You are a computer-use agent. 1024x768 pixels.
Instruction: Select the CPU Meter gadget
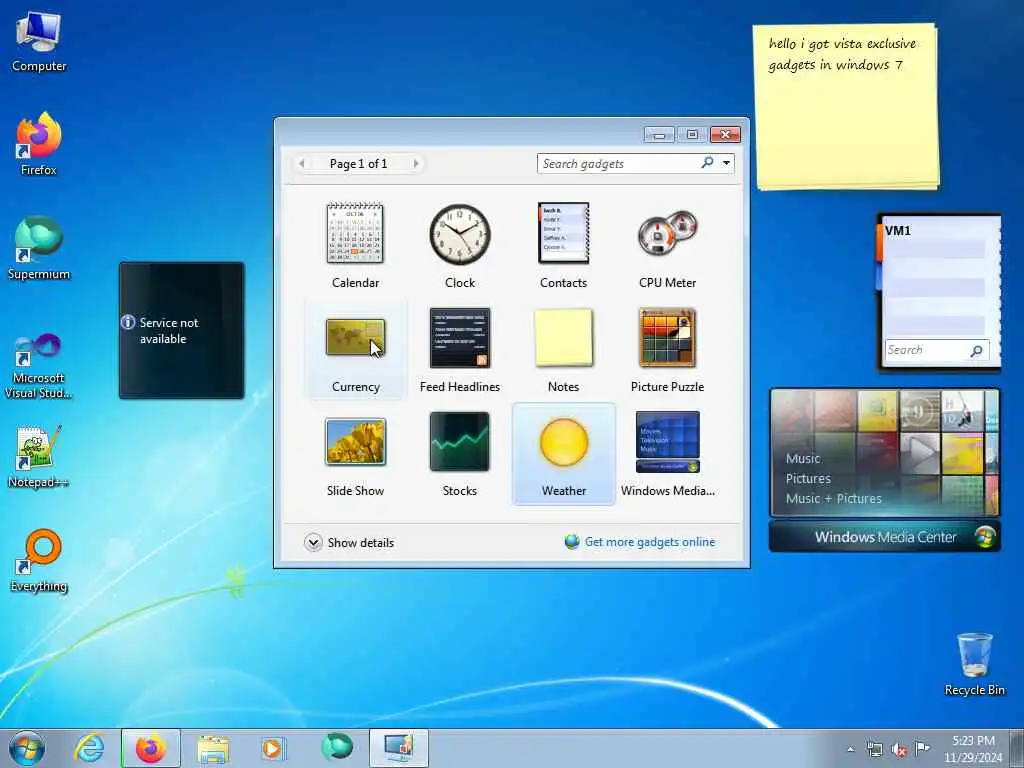[x=667, y=245]
